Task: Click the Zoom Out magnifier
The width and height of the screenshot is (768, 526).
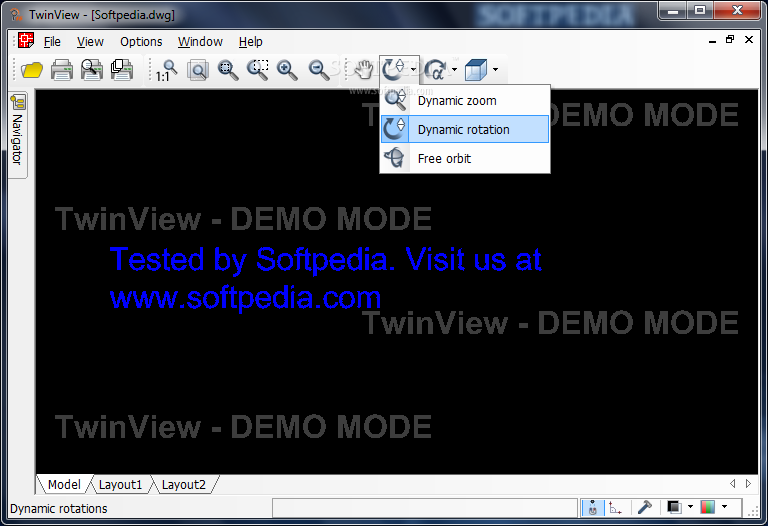Action: 318,70
